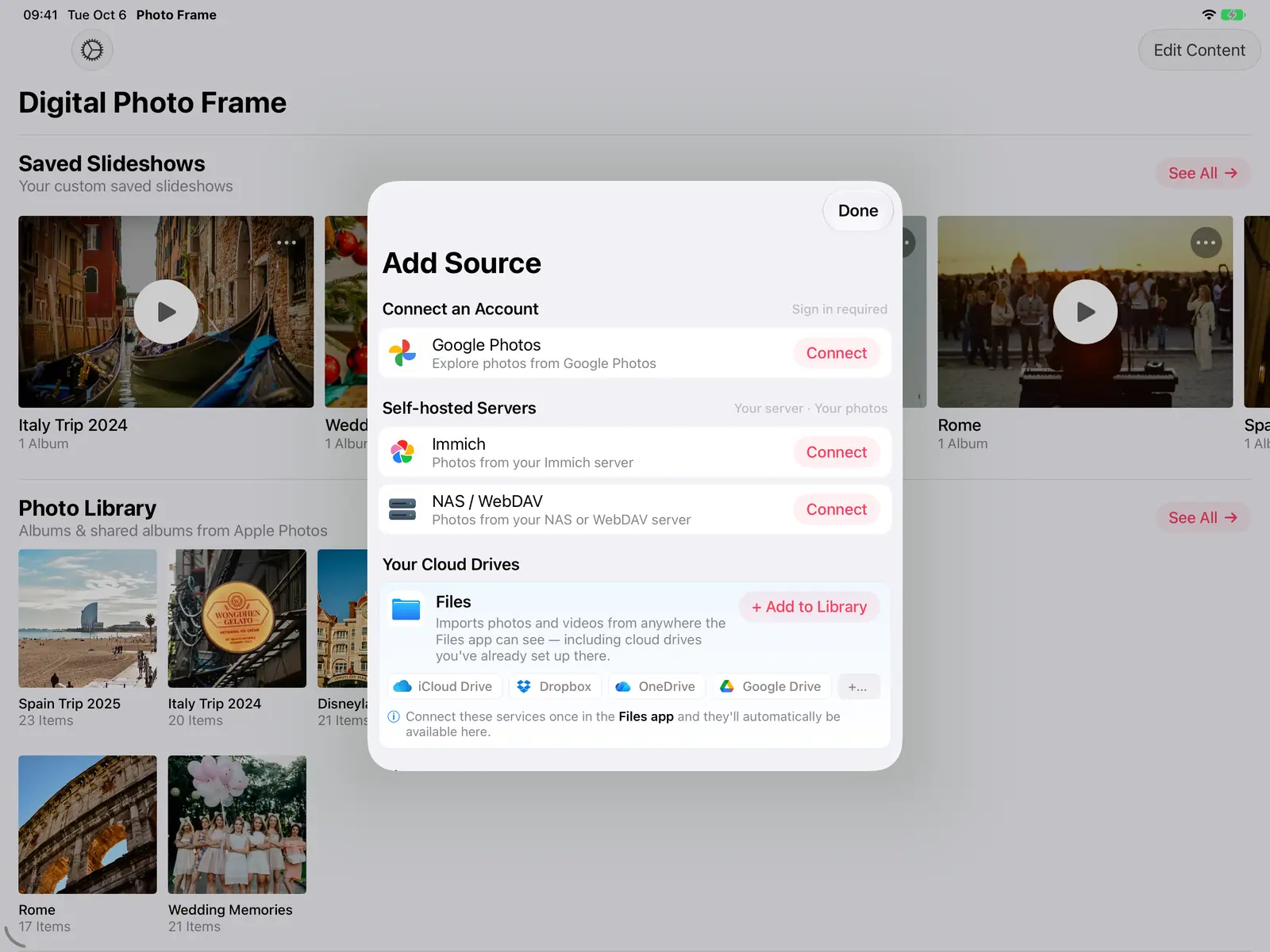Click the 'Rome' slideshow title
Screen dimensions: 1270x952
click(x=959, y=425)
